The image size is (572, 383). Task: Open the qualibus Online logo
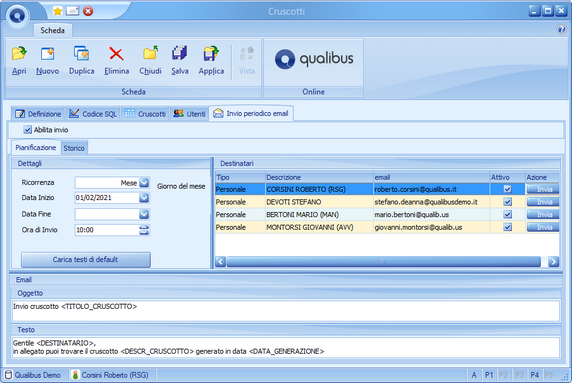pyautogui.click(x=314, y=59)
